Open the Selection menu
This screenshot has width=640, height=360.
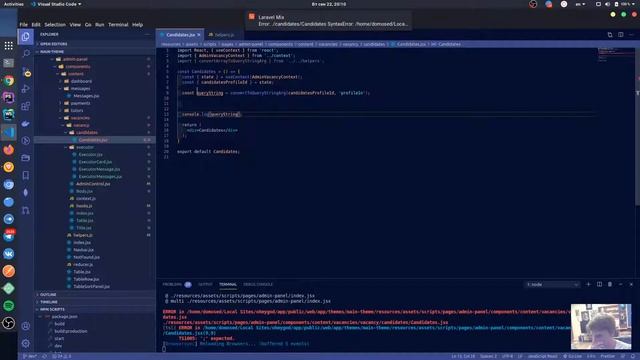(x=55, y=25)
